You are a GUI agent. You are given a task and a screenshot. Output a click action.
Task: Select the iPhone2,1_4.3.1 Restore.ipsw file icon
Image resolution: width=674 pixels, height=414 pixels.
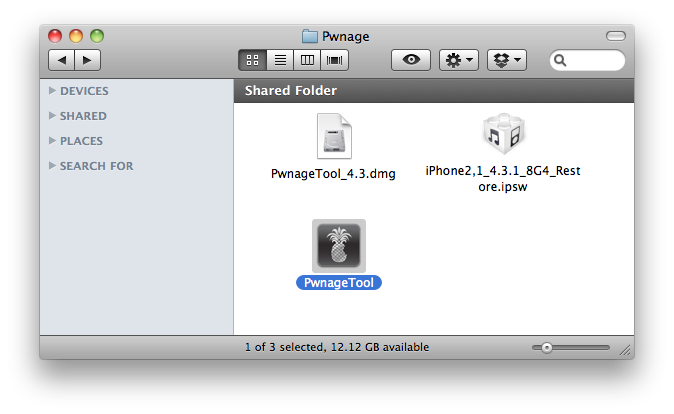[x=502, y=135]
